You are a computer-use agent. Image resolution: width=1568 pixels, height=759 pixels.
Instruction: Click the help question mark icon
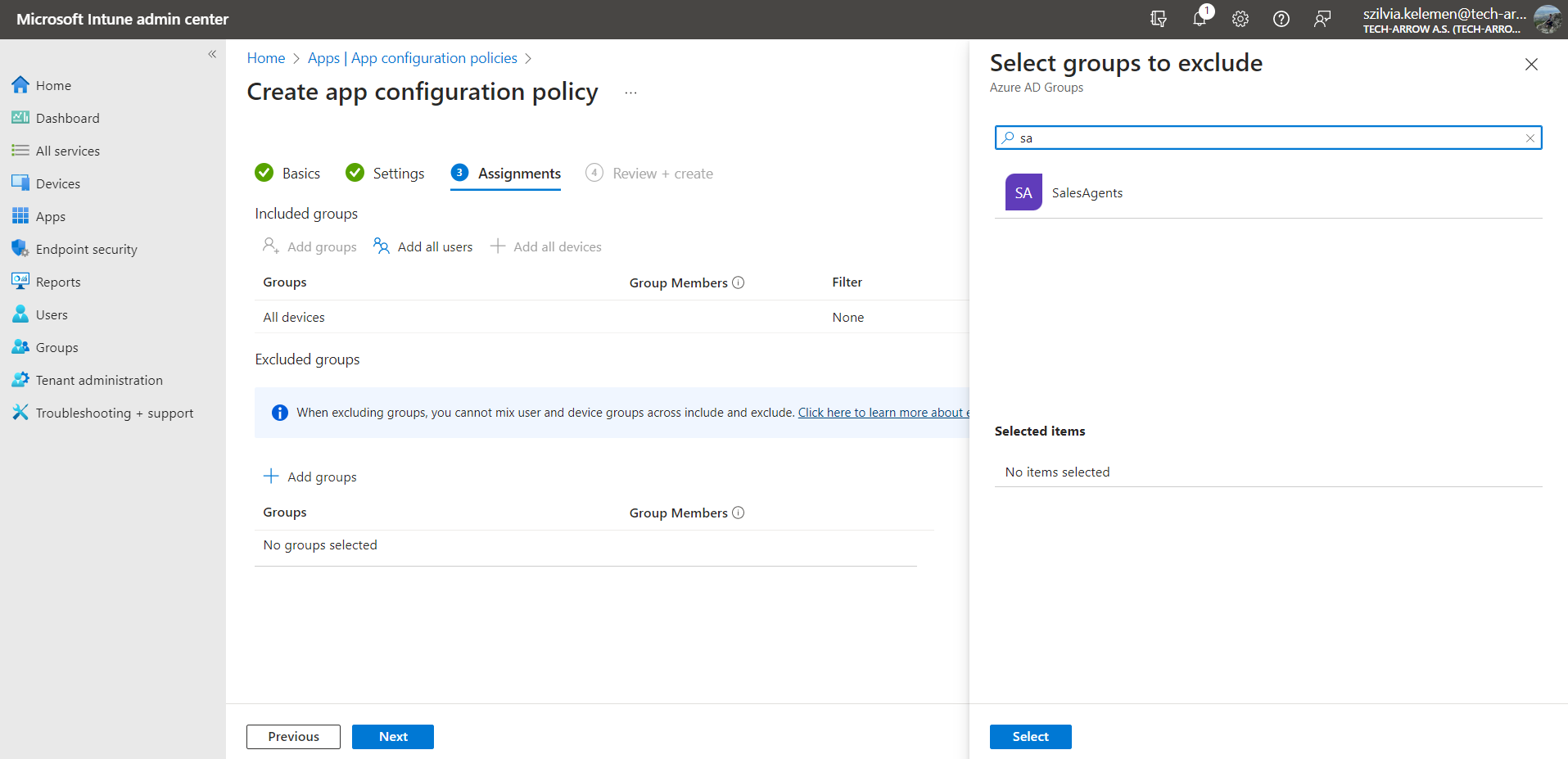1281,19
